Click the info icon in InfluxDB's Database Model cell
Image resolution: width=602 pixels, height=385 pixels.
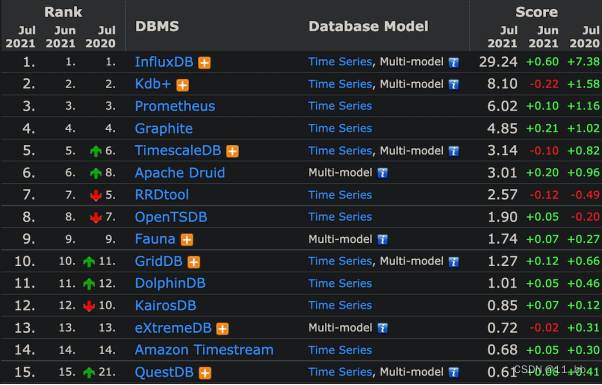[454, 63]
